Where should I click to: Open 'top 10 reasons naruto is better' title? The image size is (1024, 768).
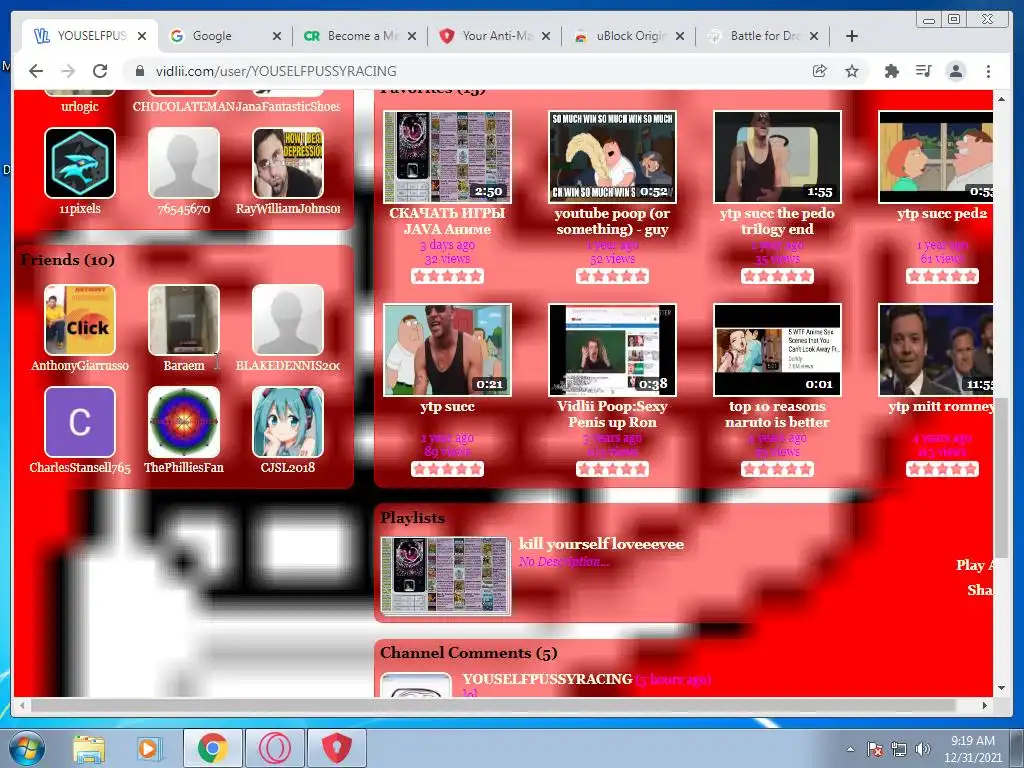click(x=777, y=414)
